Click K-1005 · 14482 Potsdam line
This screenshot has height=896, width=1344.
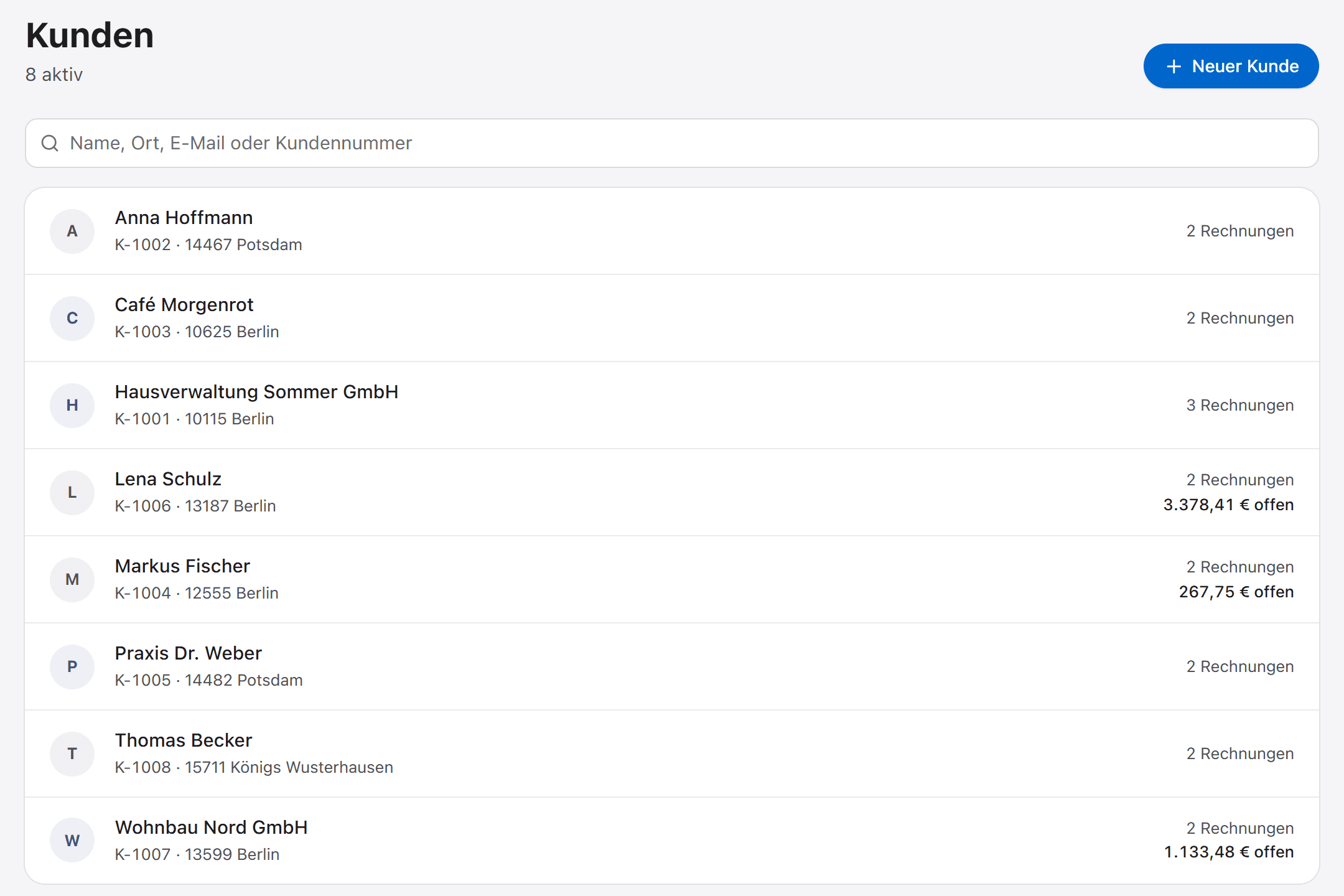coord(208,680)
